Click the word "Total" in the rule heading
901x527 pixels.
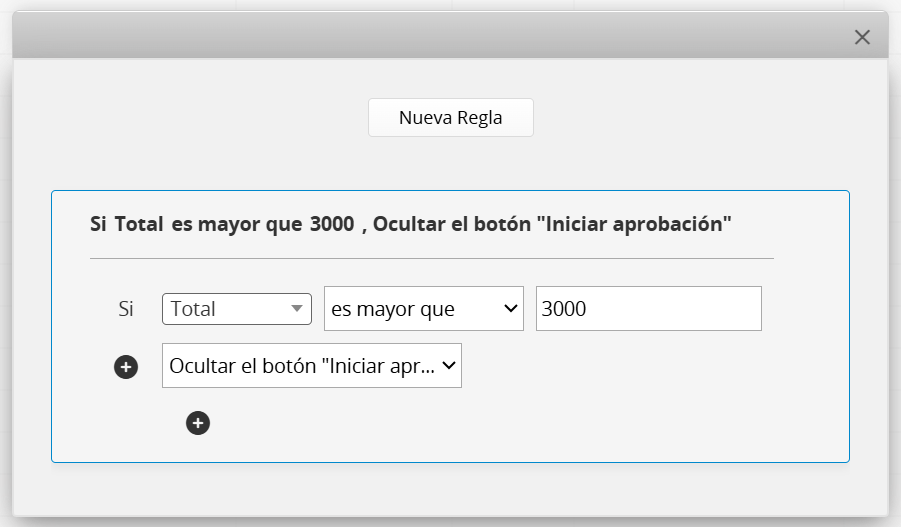(139, 224)
